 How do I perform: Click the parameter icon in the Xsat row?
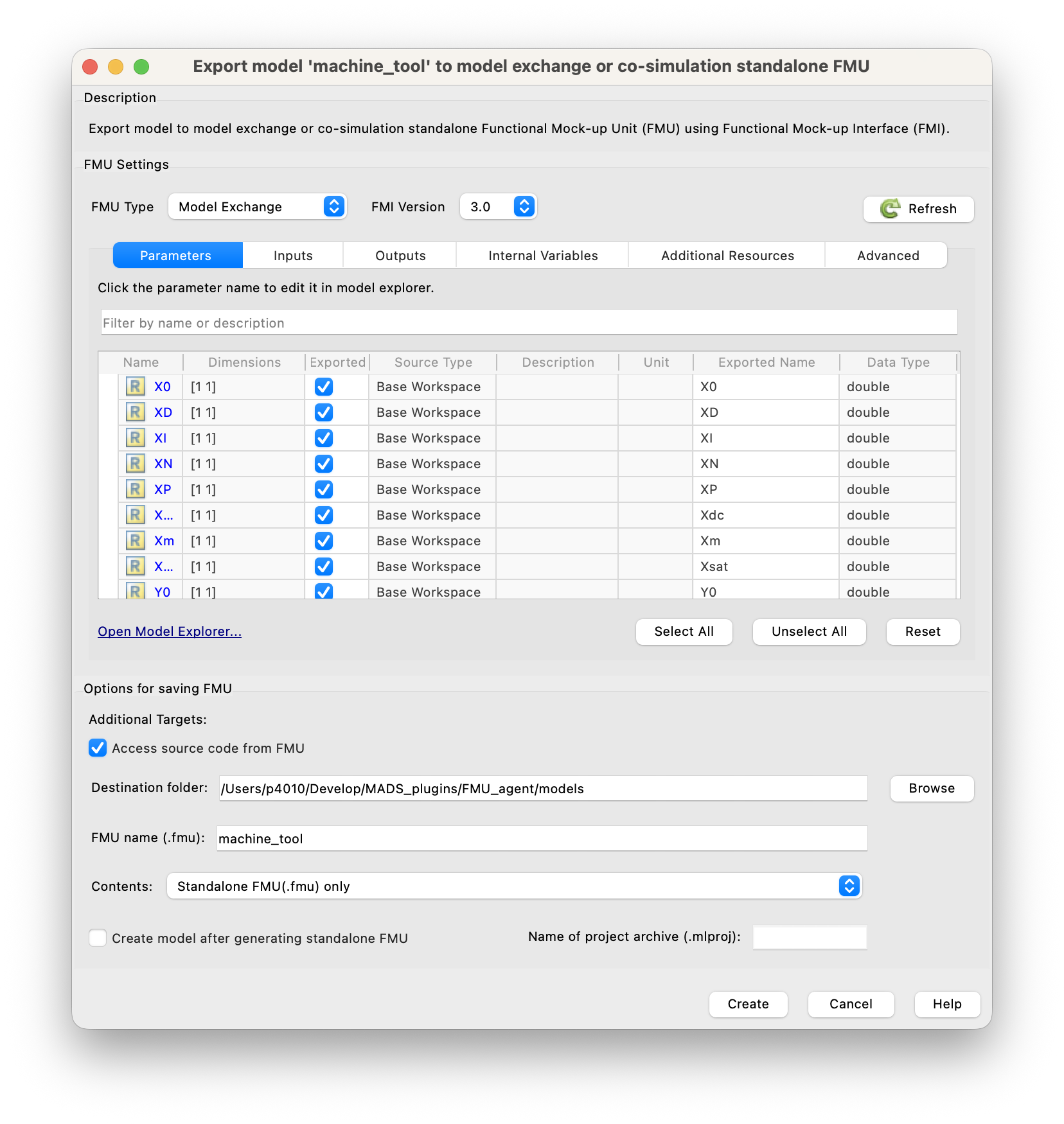click(x=135, y=566)
